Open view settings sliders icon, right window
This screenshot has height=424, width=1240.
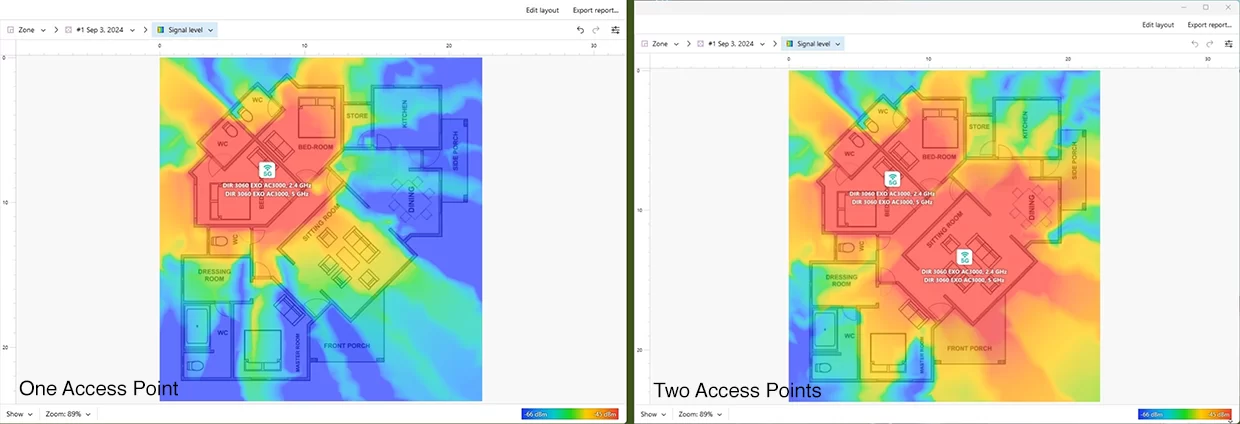(x=1228, y=44)
